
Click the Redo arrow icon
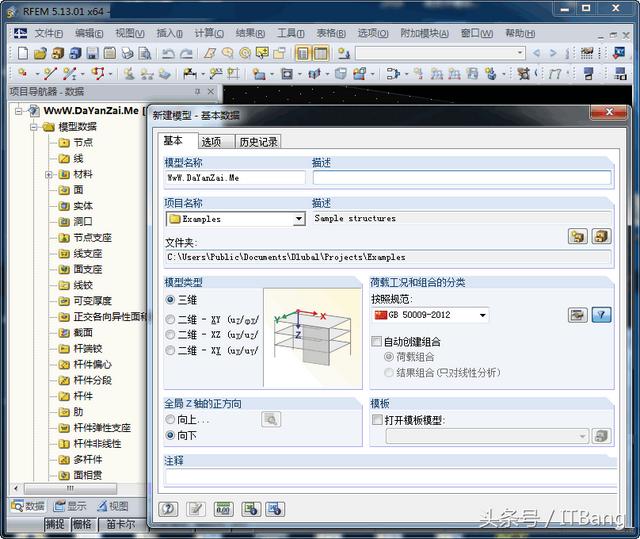tap(186, 53)
